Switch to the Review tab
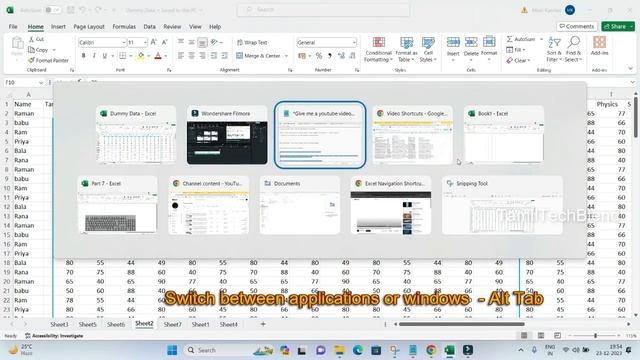 pos(172,27)
